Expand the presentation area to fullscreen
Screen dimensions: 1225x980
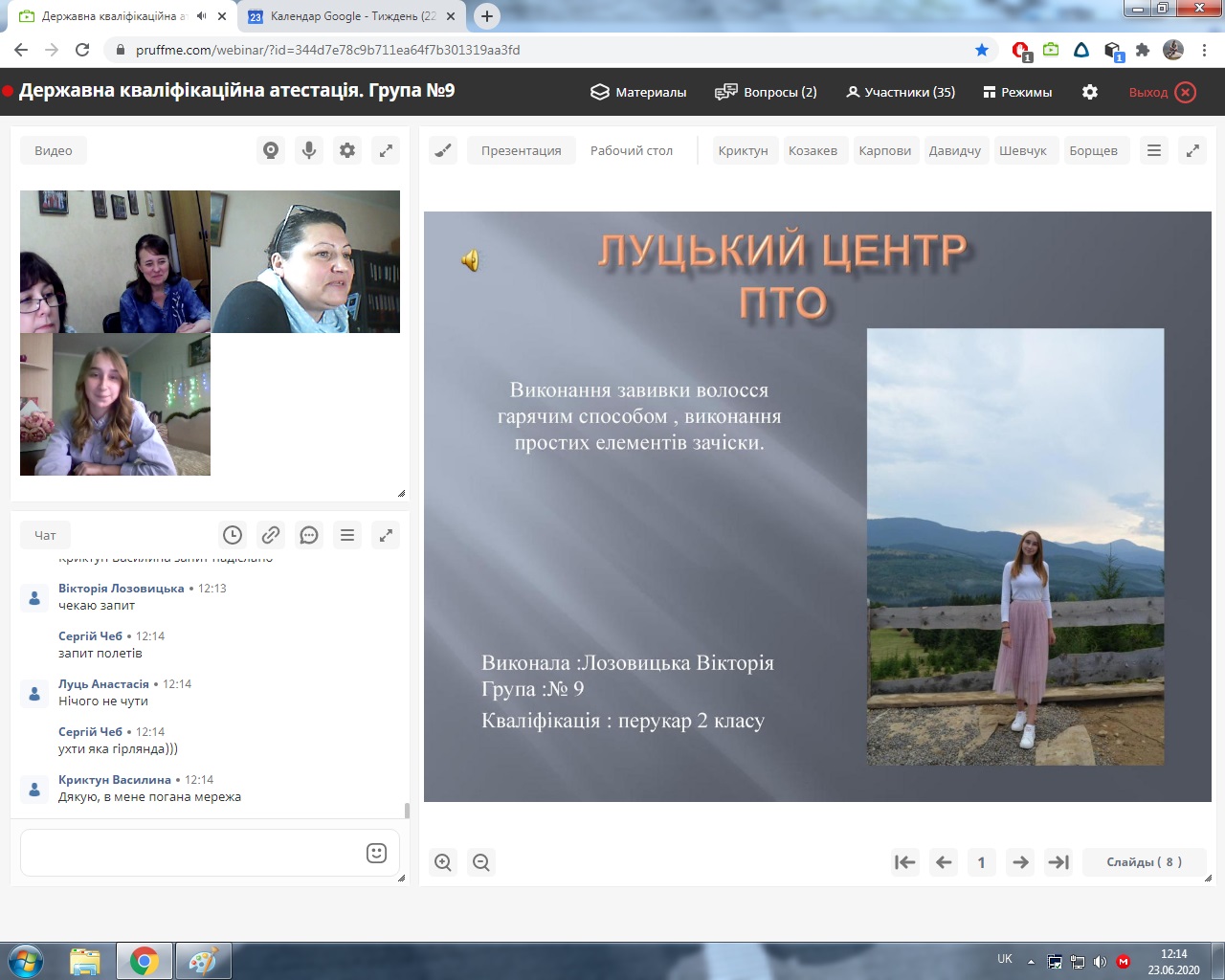pos(1192,150)
